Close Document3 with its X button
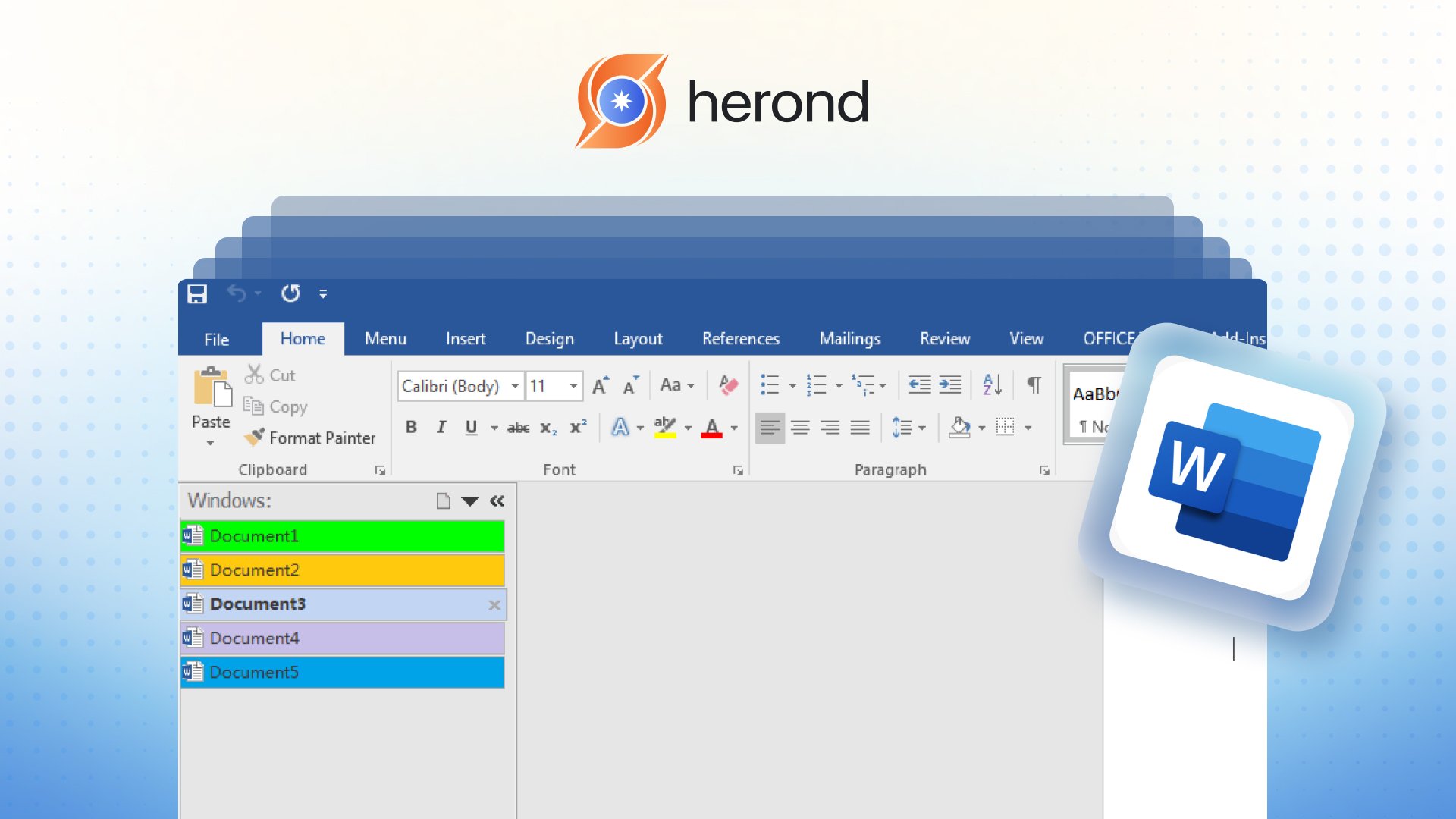This screenshot has width=1456, height=819. 494,605
